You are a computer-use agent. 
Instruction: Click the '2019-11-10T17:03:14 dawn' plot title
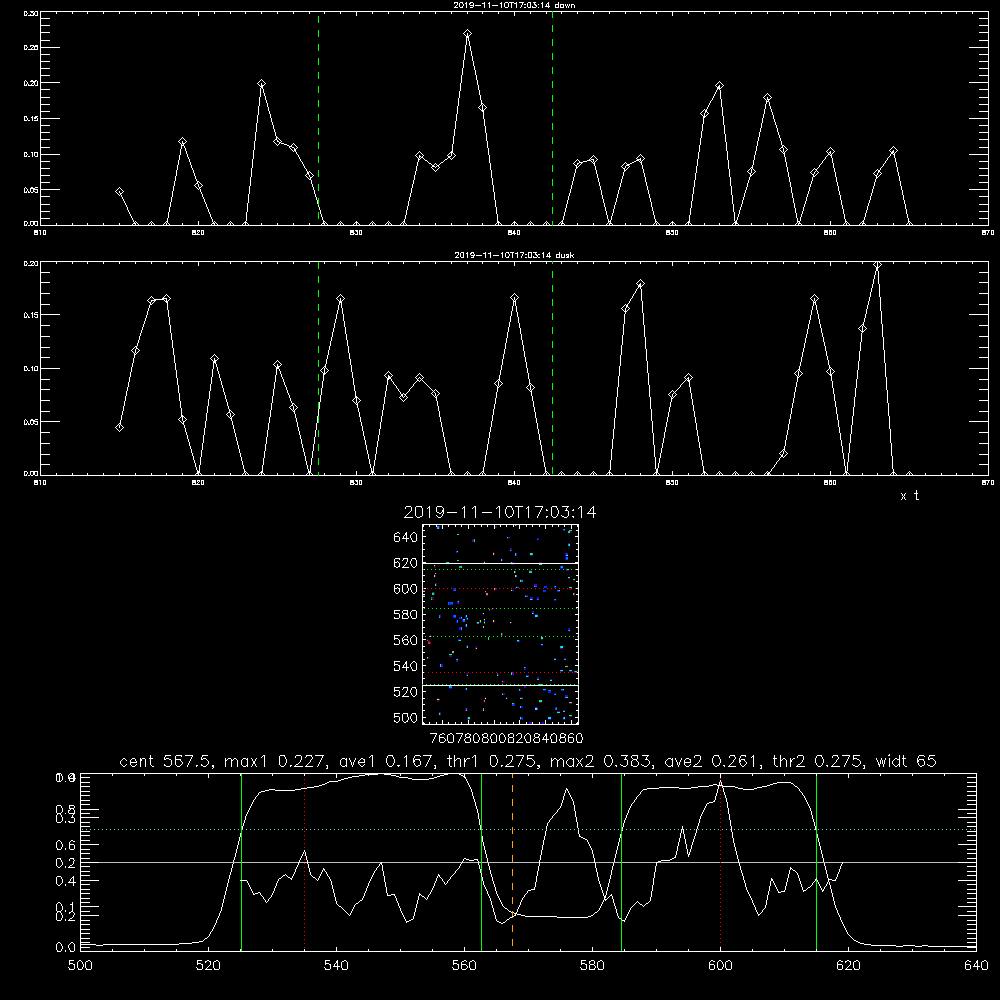click(514, 5)
